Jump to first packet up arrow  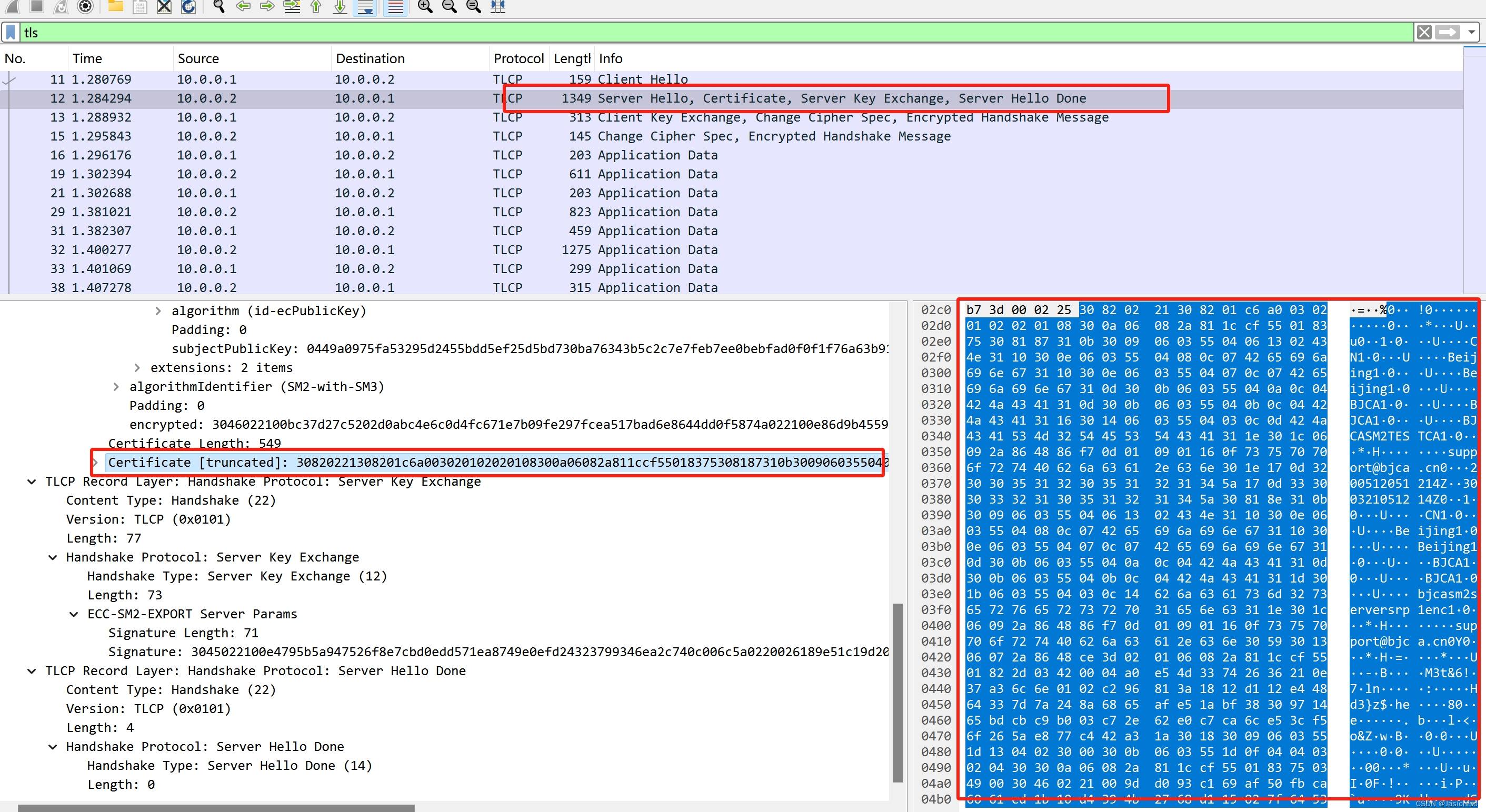click(x=315, y=6)
